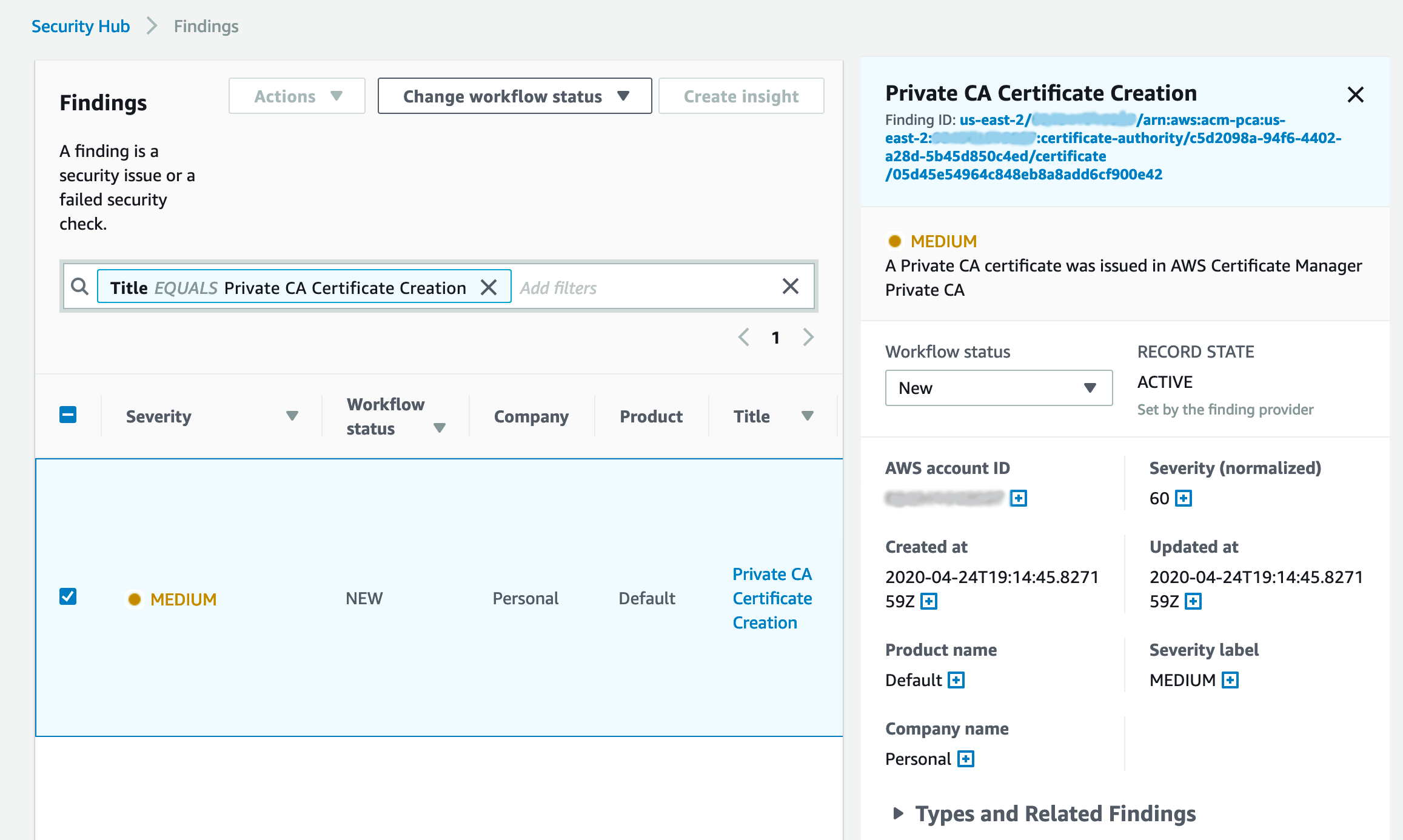Viewport: 1403px width, 840px height.
Task: Remove the Title EQUALS filter token
Action: coord(489,287)
